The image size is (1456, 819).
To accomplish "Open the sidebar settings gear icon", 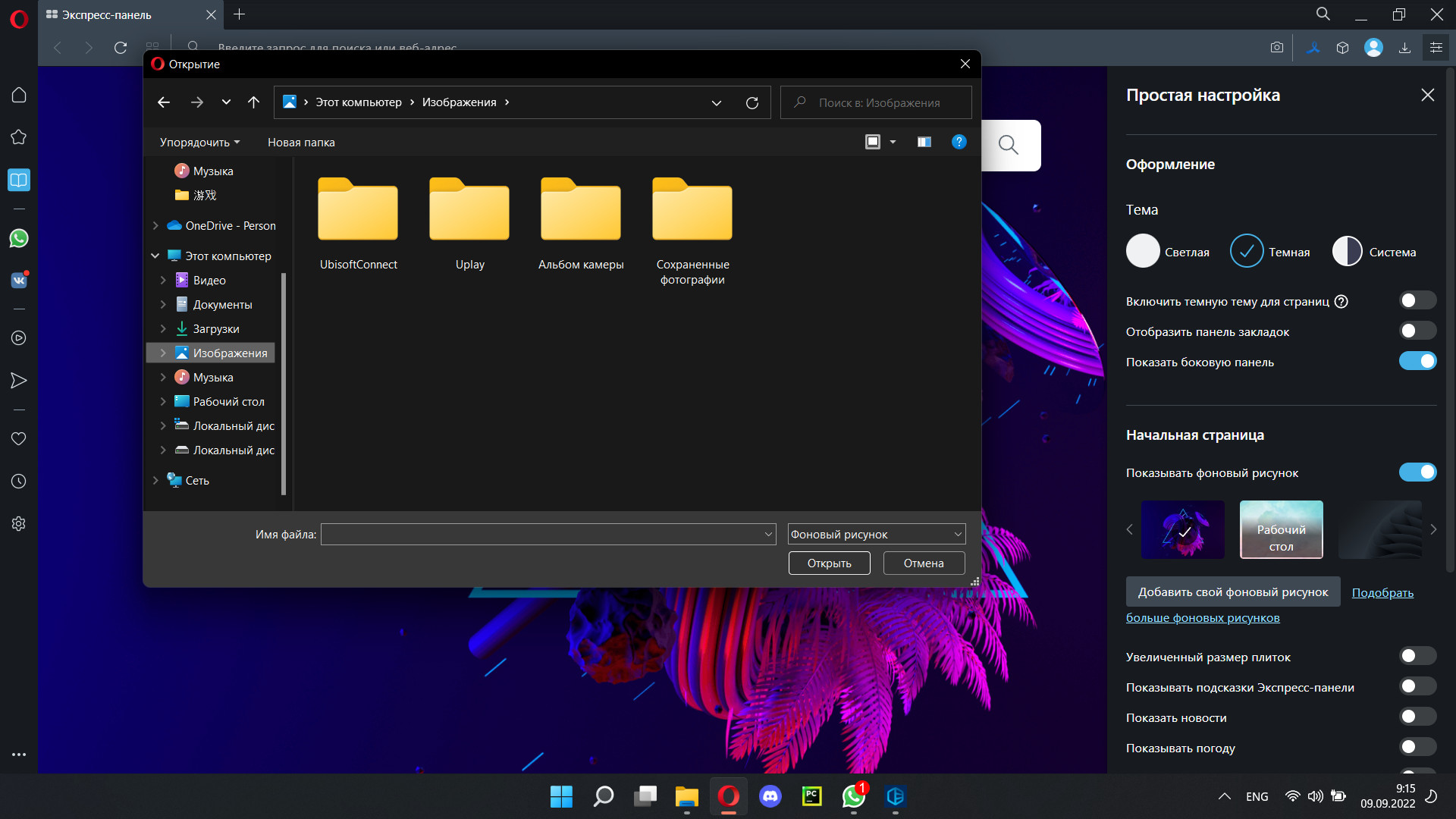I will click(19, 524).
